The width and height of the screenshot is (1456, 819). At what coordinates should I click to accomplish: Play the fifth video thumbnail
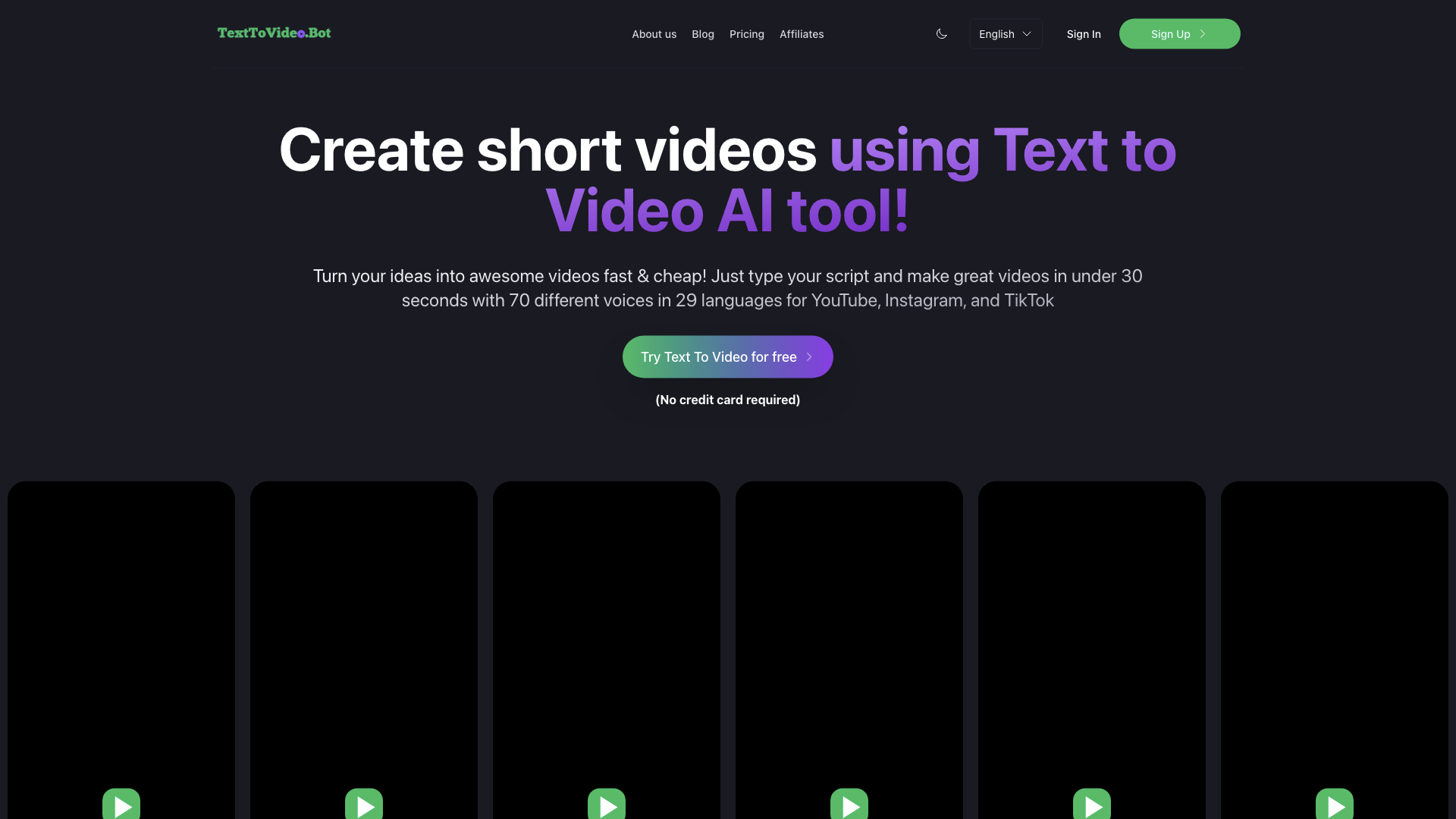pyautogui.click(x=1091, y=805)
